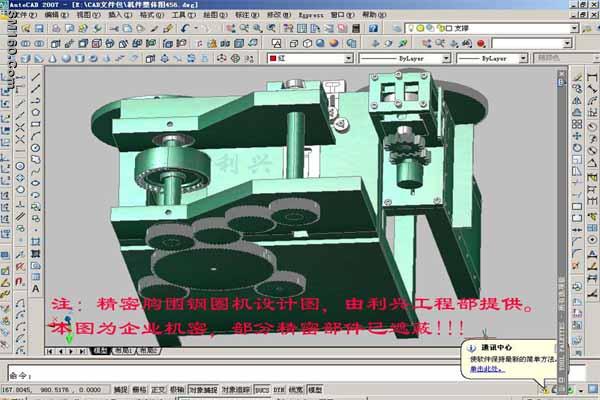Toggle DUCS in status bar
This screenshot has width=600, height=400.
coord(262,390)
